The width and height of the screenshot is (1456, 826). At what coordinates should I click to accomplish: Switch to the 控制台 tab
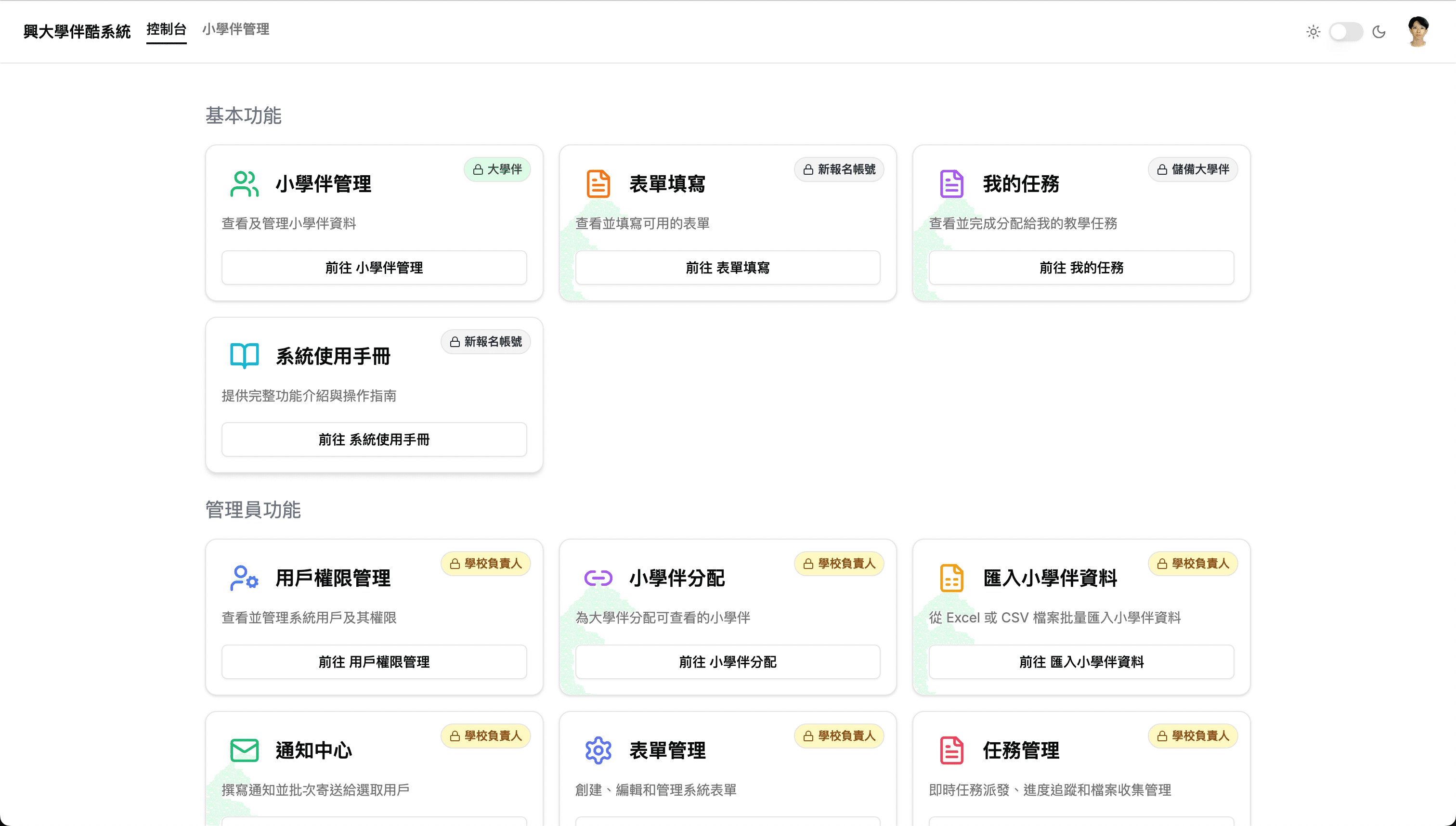[x=166, y=31]
